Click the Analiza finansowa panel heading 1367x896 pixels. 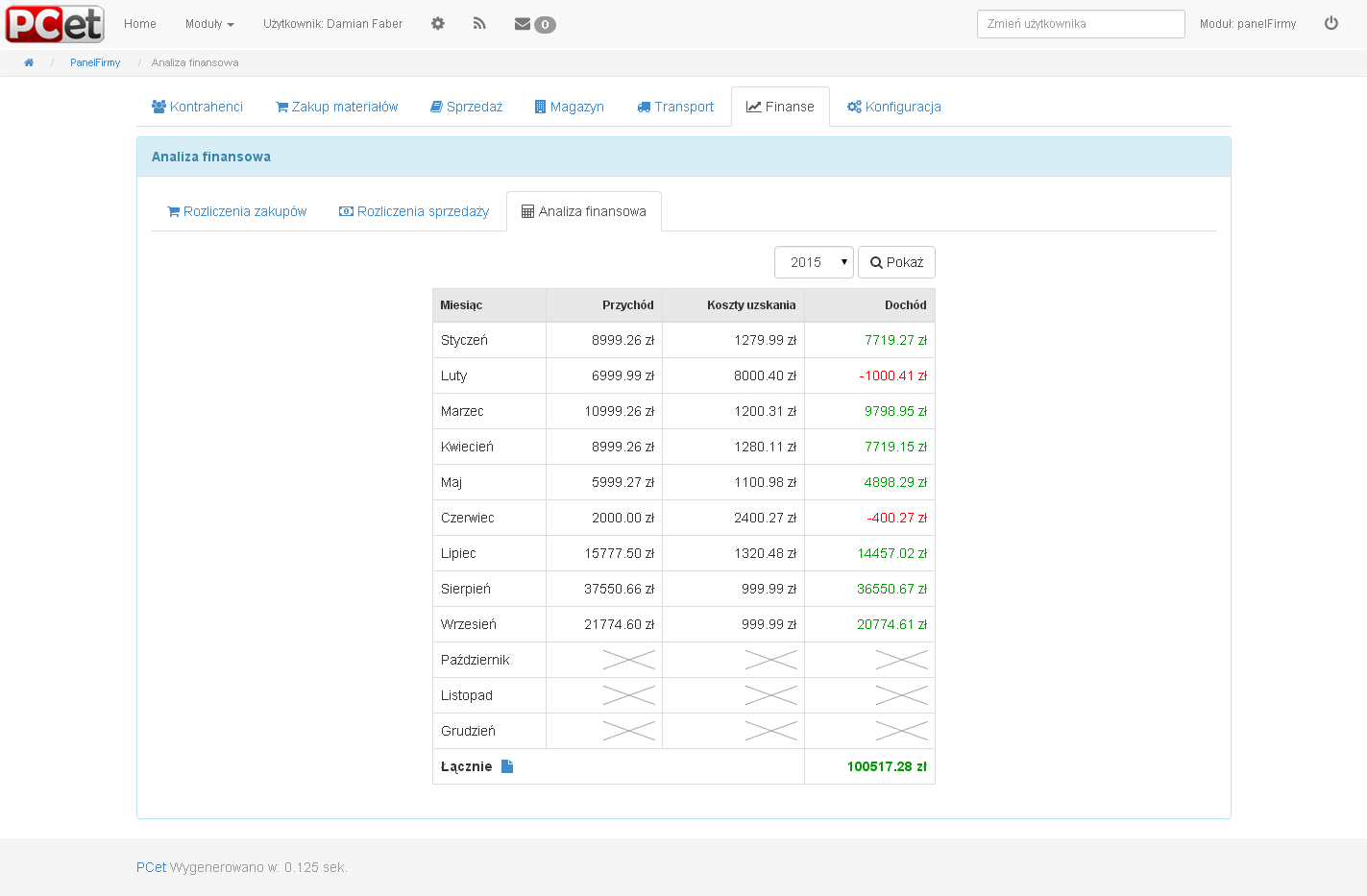[x=211, y=157]
